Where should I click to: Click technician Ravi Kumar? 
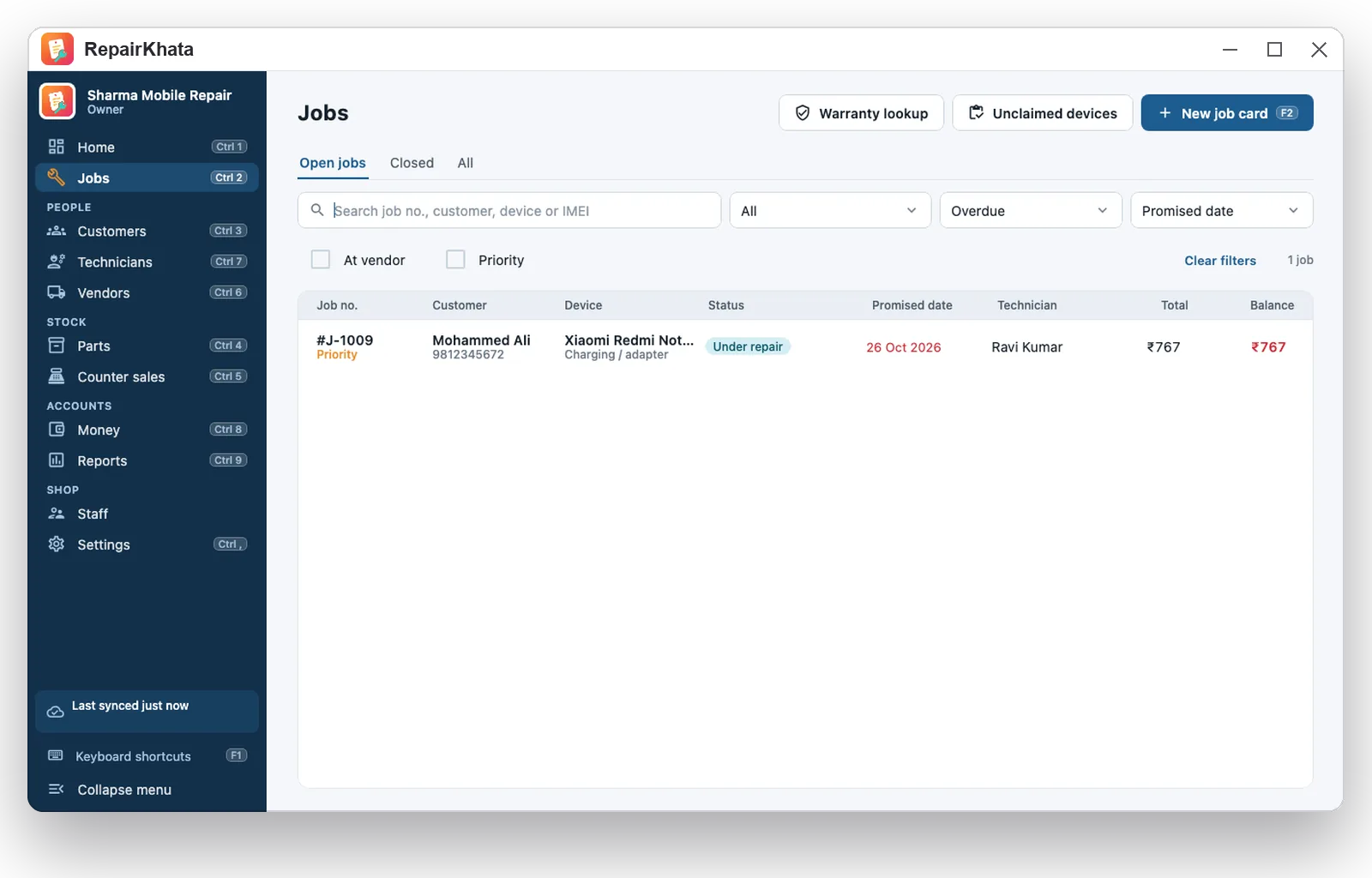pyautogui.click(x=1026, y=347)
